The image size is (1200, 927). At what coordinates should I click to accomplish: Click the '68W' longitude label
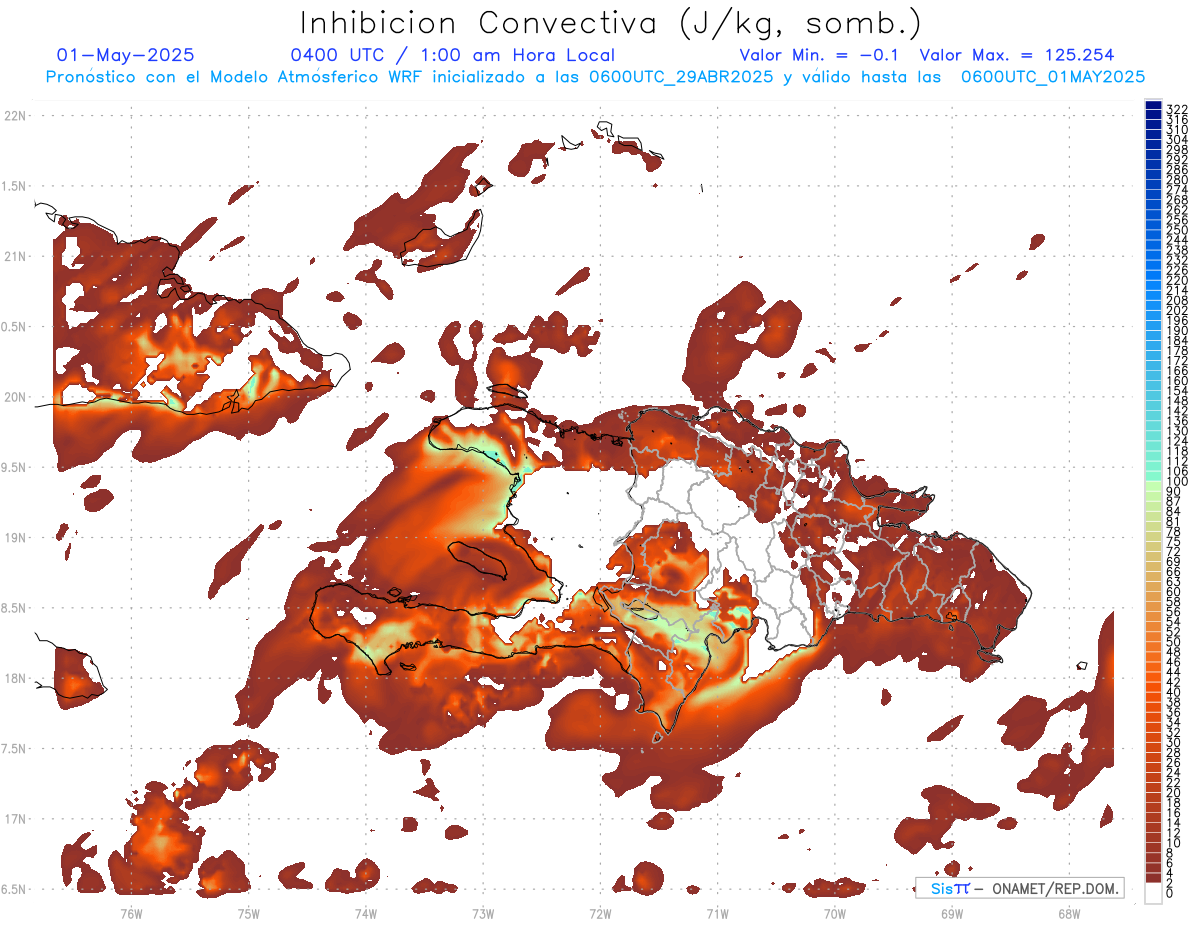[1068, 913]
